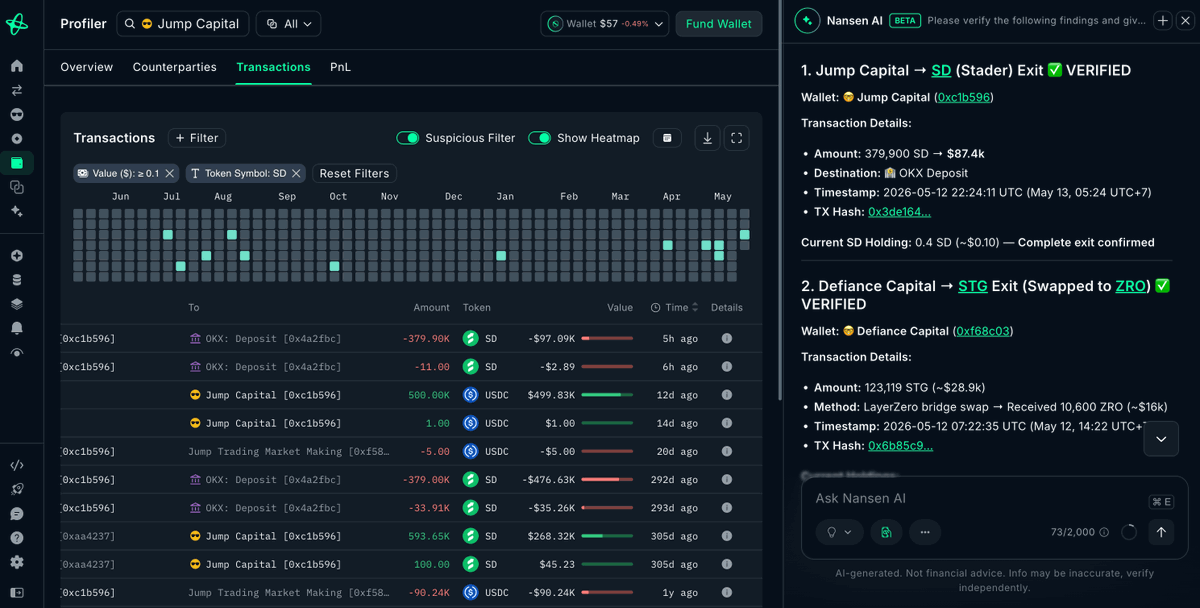Open the layers icon in the sidebar
This screenshot has width=1200, height=608.
click(x=17, y=304)
